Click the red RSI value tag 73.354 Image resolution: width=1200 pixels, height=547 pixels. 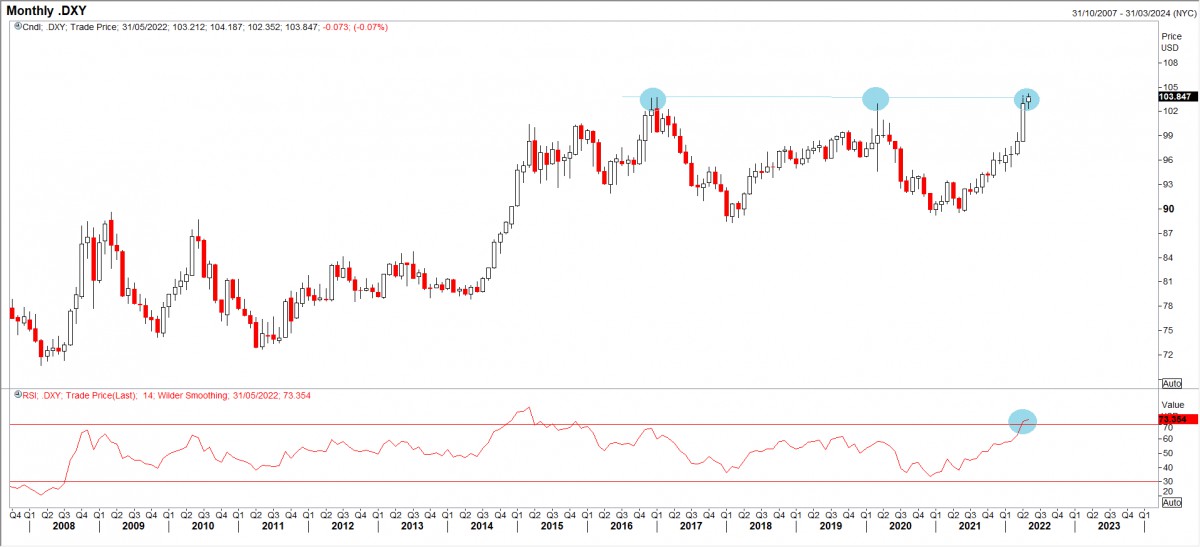tap(1171, 419)
